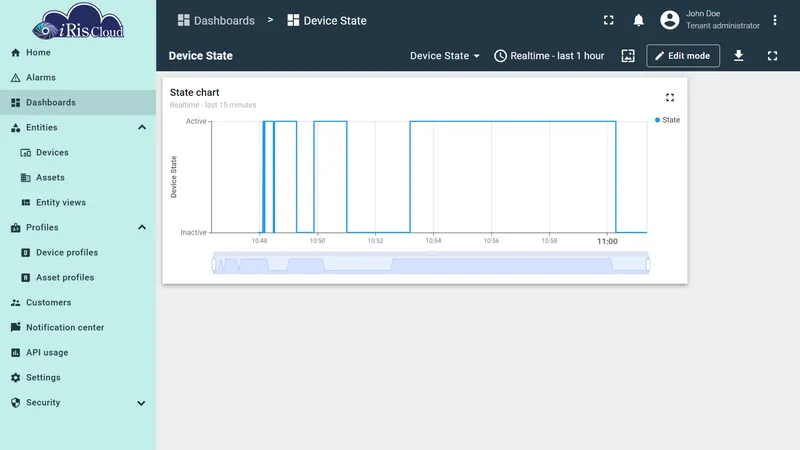Open the Realtime - last 1 hour time window
Screen dimensions: 800x450
pos(549,56)
